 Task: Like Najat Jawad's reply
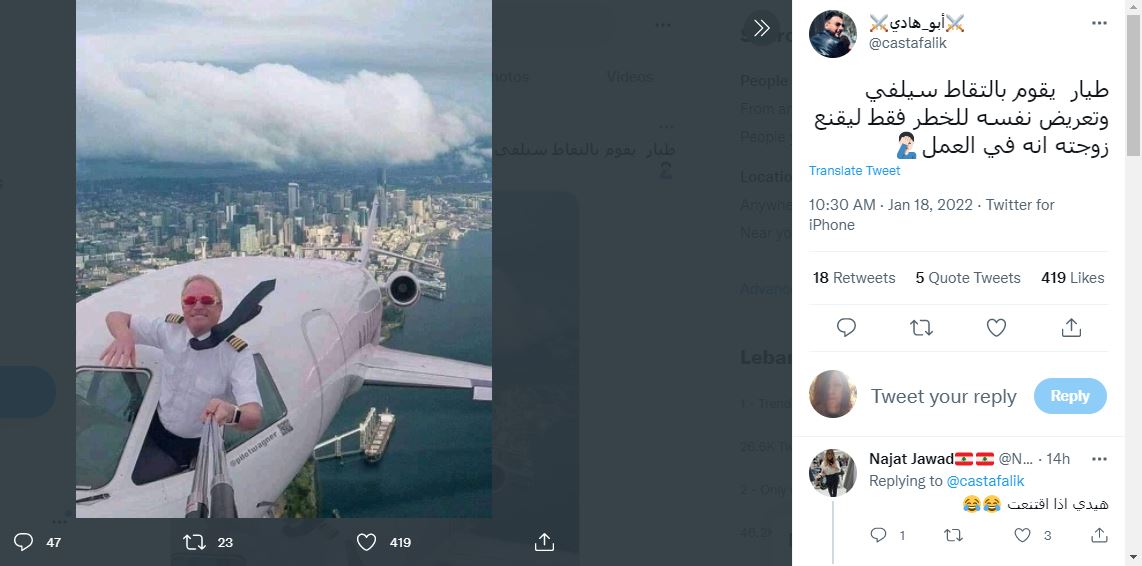pos(1023,536)
